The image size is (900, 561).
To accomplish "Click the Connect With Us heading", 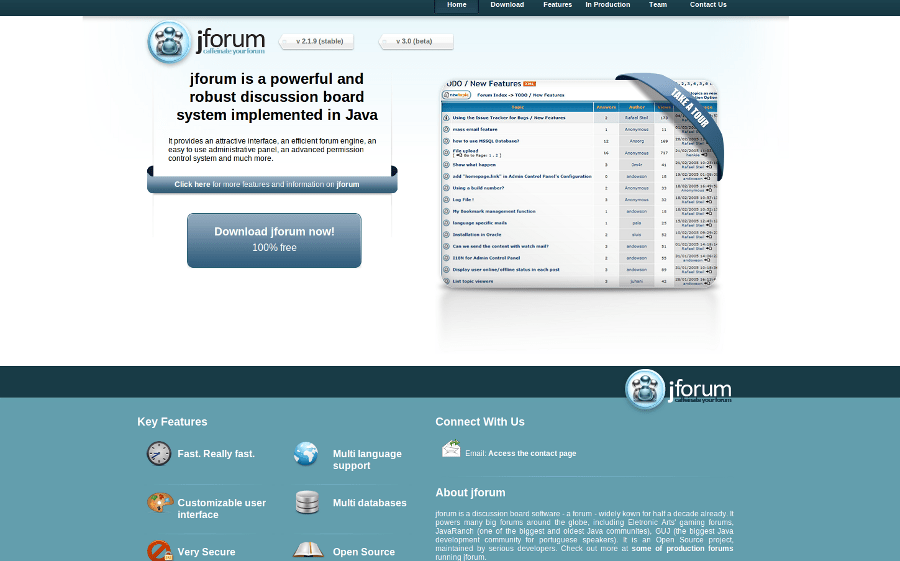I will 480,421.
